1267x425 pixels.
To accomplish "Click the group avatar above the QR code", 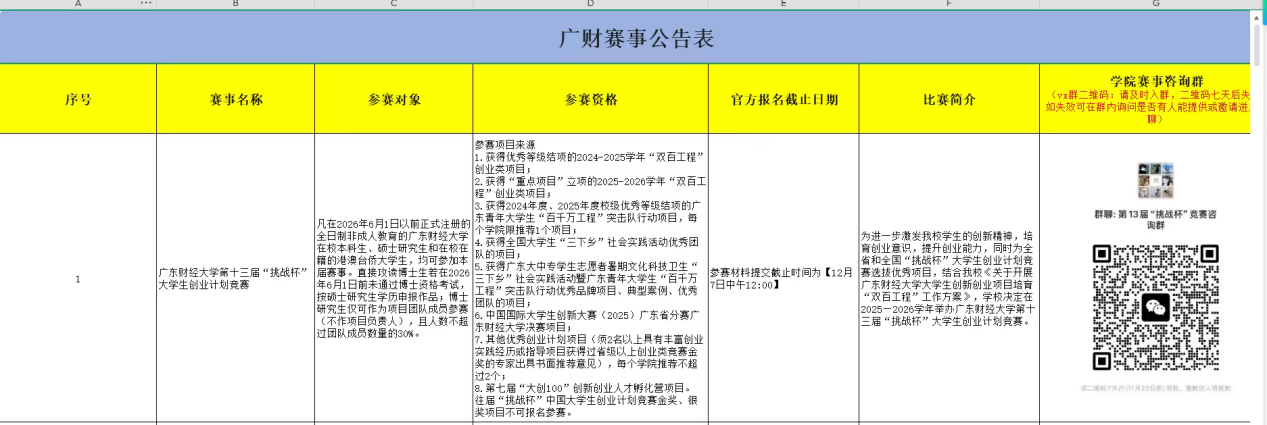I will pos(1155,180).
